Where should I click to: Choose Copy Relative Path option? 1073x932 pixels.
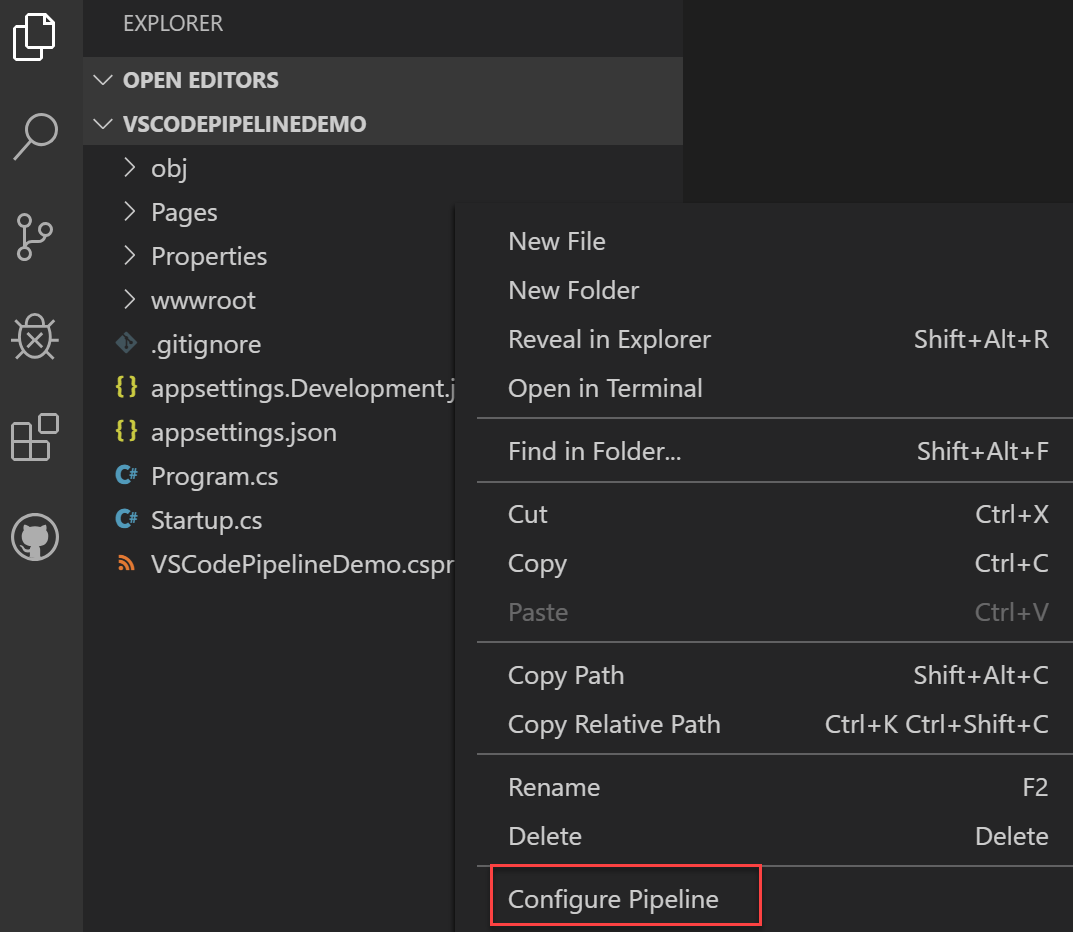point(614,724)
